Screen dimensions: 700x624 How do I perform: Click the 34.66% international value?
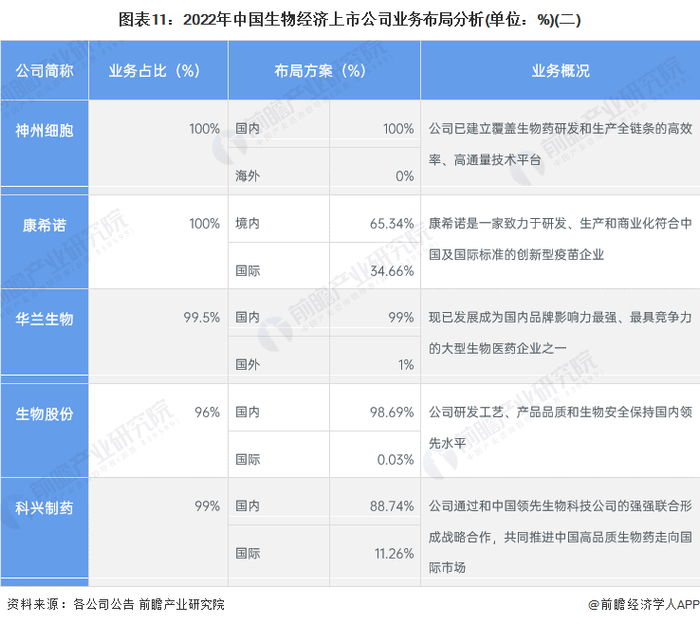point(392,271)
